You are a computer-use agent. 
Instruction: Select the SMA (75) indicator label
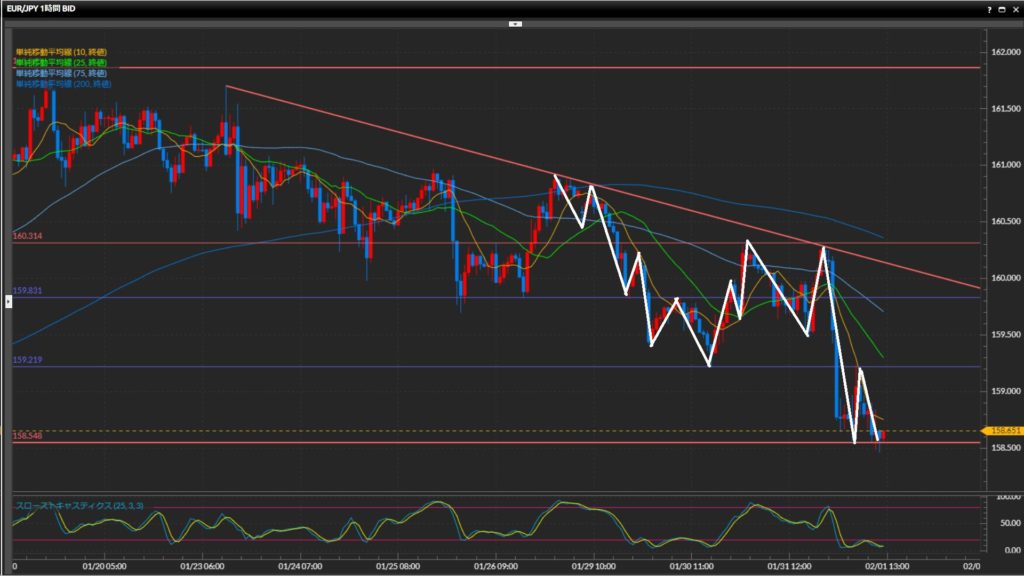(x=62, y=73)
